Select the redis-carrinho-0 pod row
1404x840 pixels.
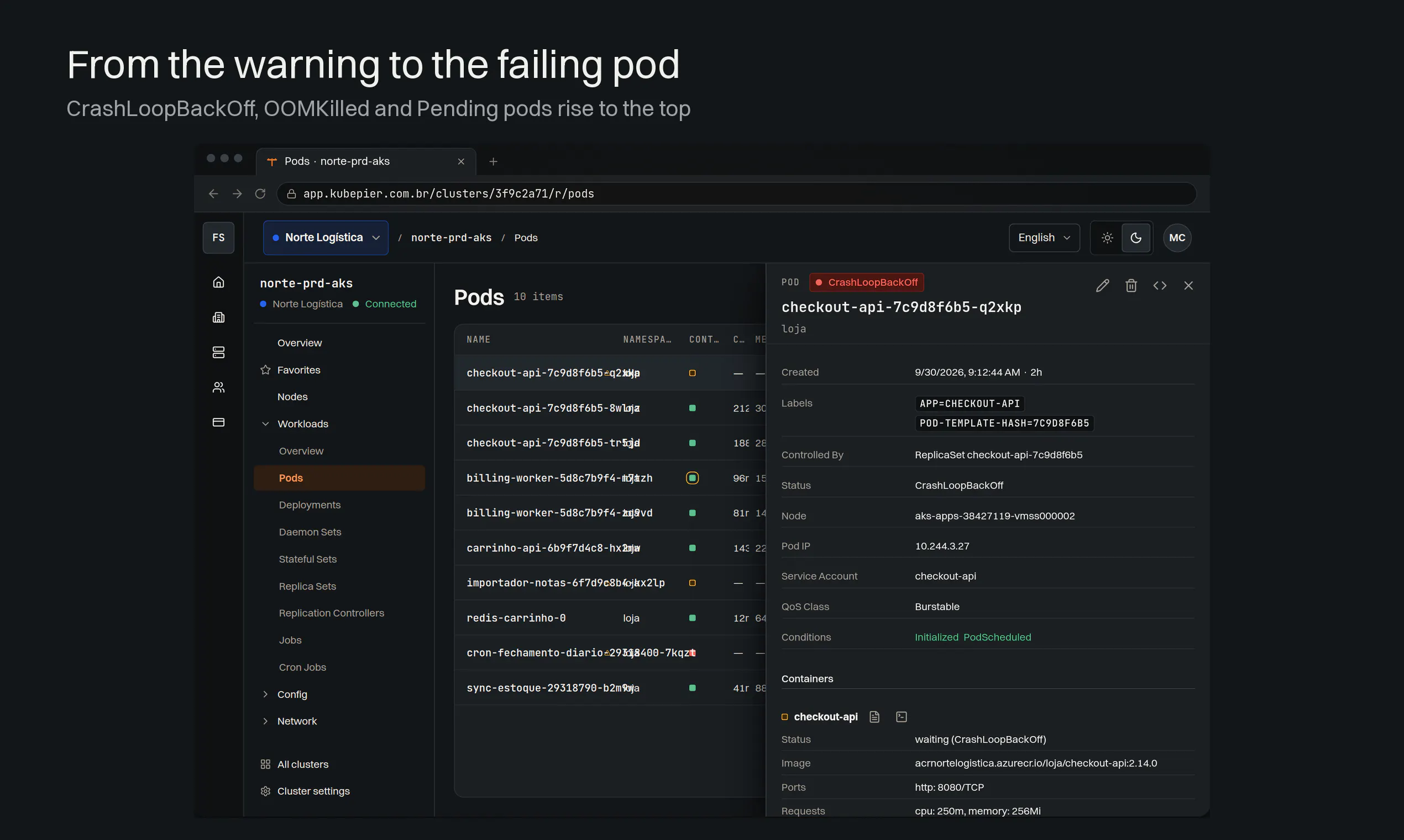click(x=610, y=618)
